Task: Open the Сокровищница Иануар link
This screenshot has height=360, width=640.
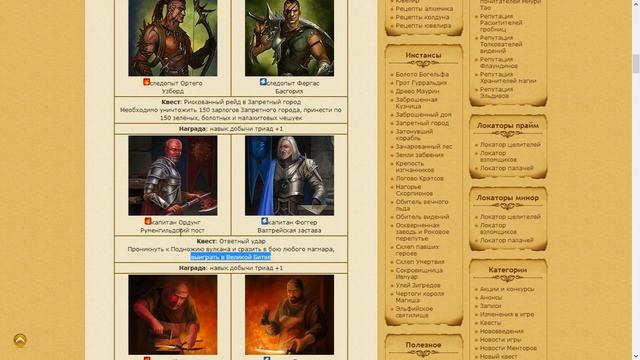Action: 419,273
